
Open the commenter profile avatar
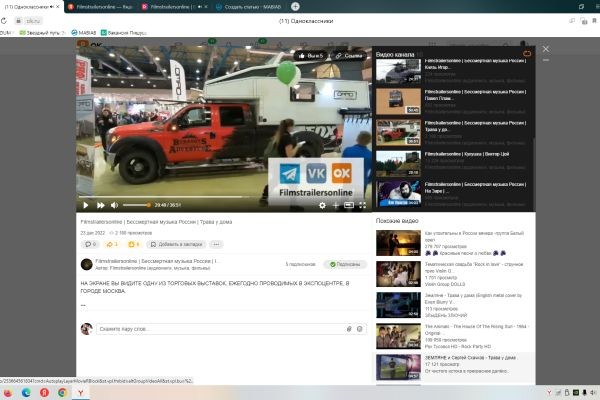[x=86, y=329]
